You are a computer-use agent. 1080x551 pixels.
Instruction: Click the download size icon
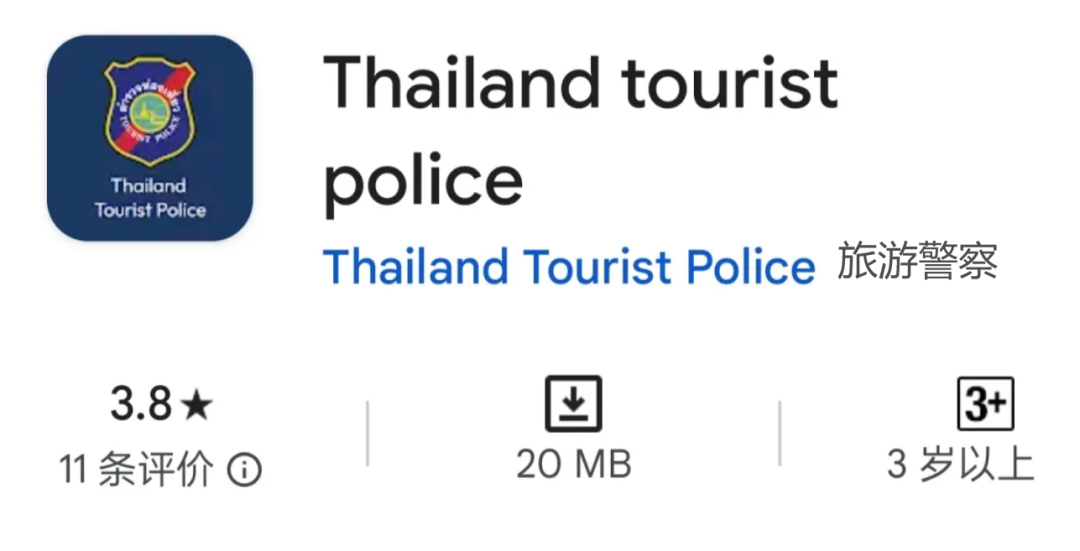pos(573,404)
